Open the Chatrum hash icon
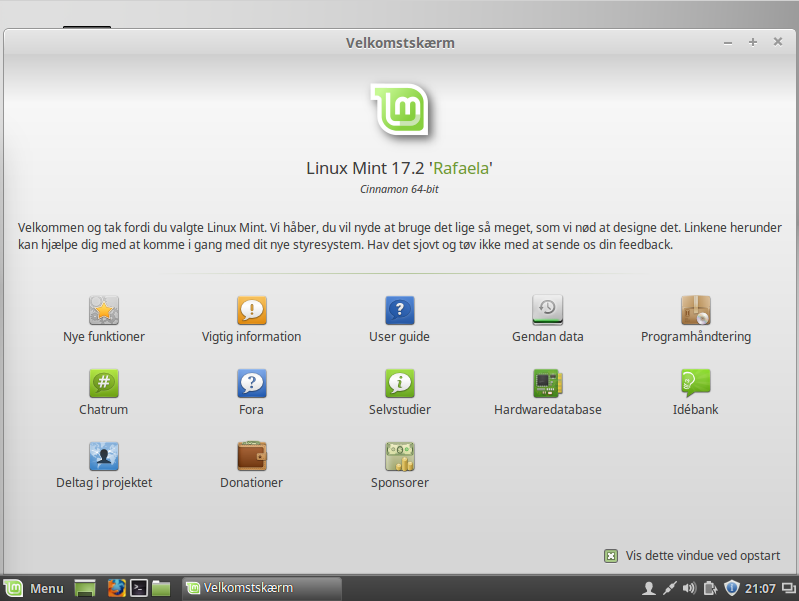Image resolution: width=799 pixels, height=601 pixels. (x=104, y=383)
